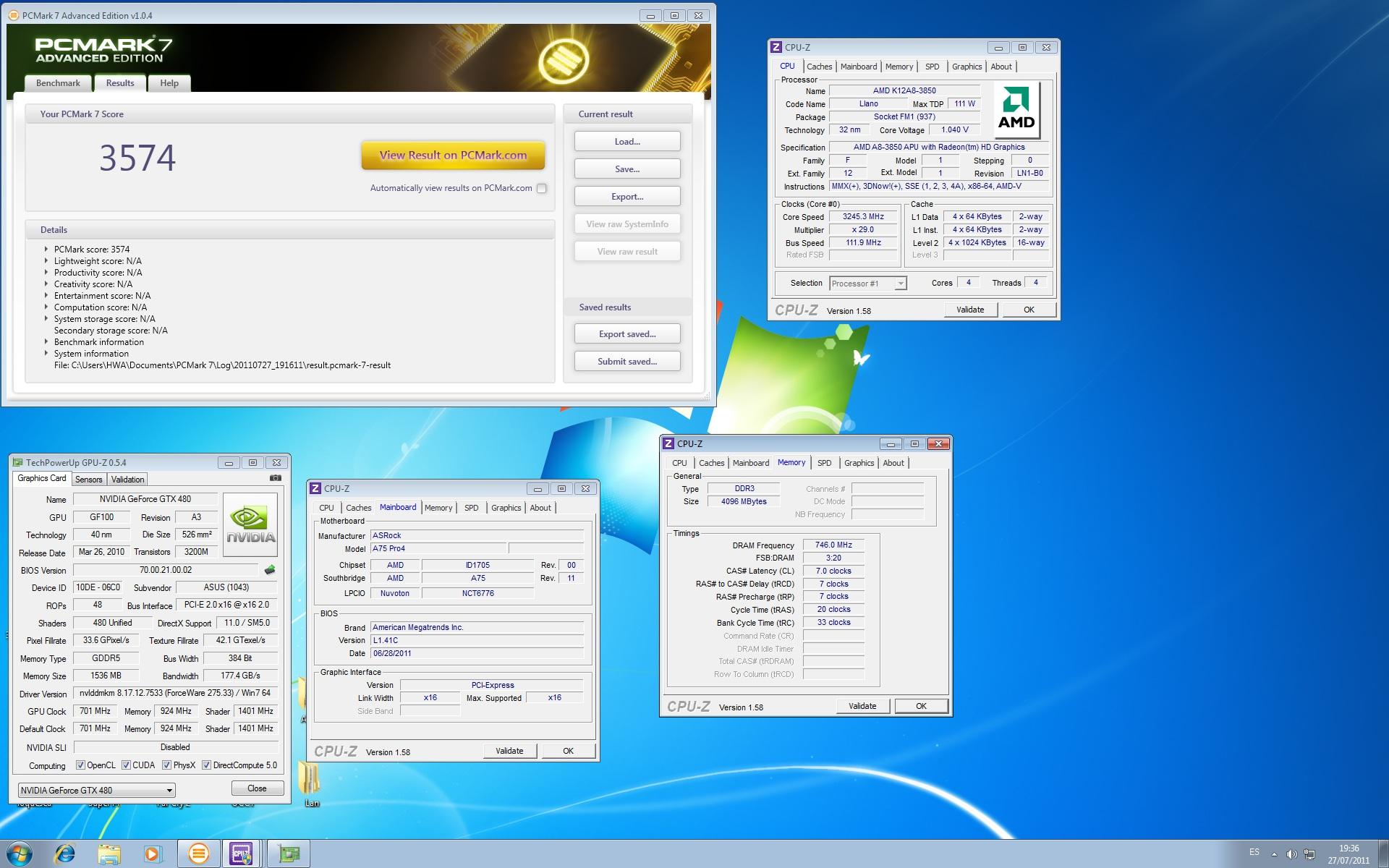1389x868 pixels.
Task: Click the CPU-Z Memory window title icon
Action: click(668, 443)
